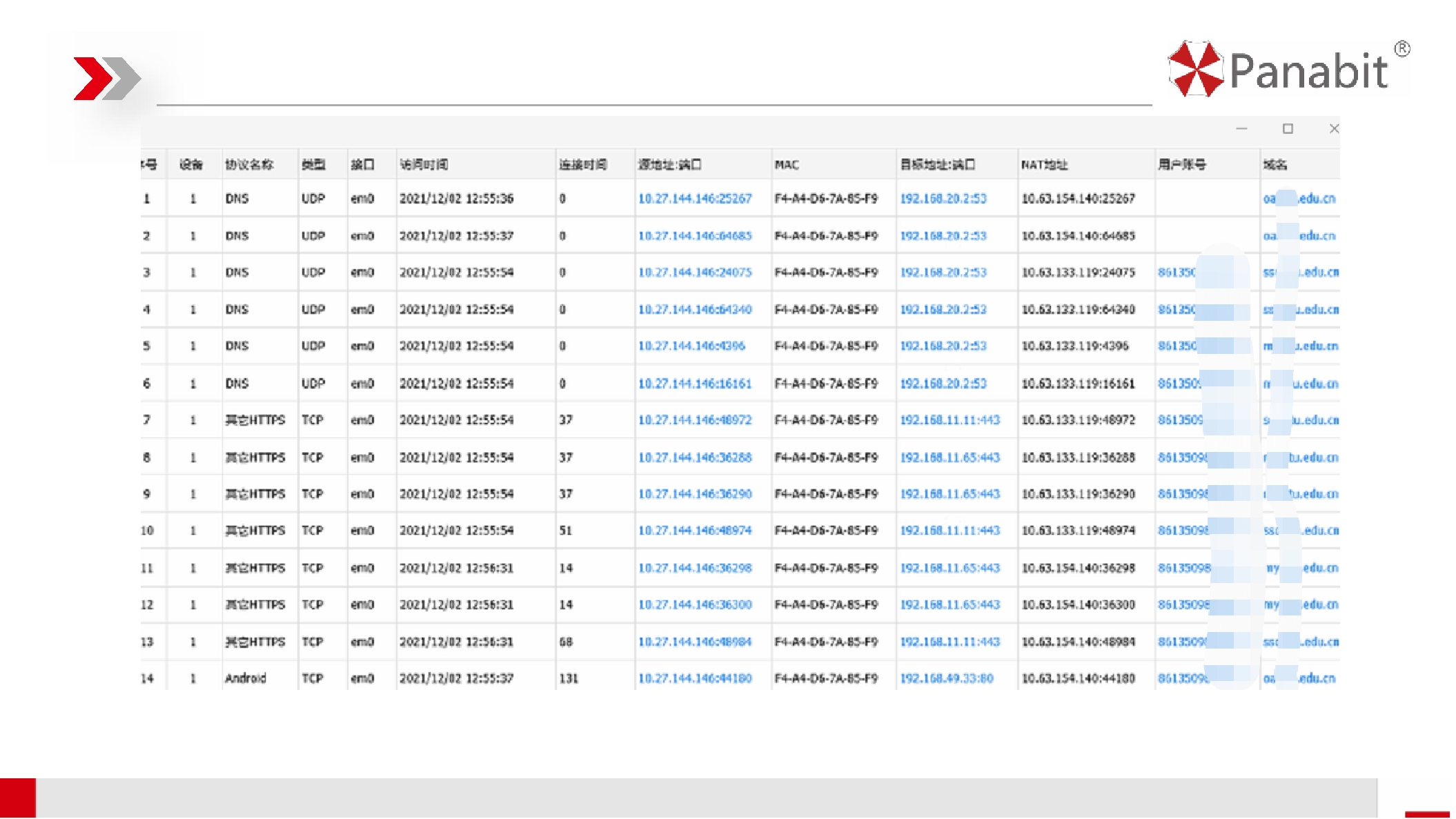This screenshot has width=1456, height=819.
Task: Open source address 10.27.144.146:36290
Action: click(695, 494)
